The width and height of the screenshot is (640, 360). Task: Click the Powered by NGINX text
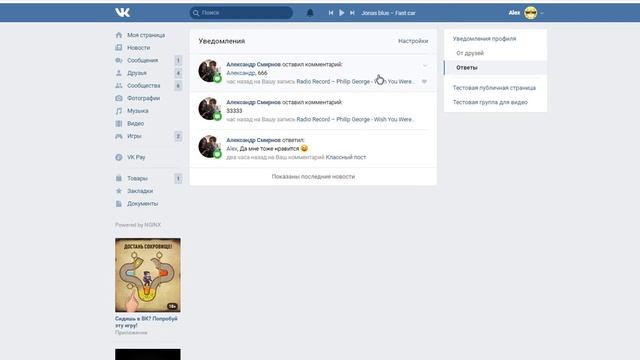click(138, 225)
